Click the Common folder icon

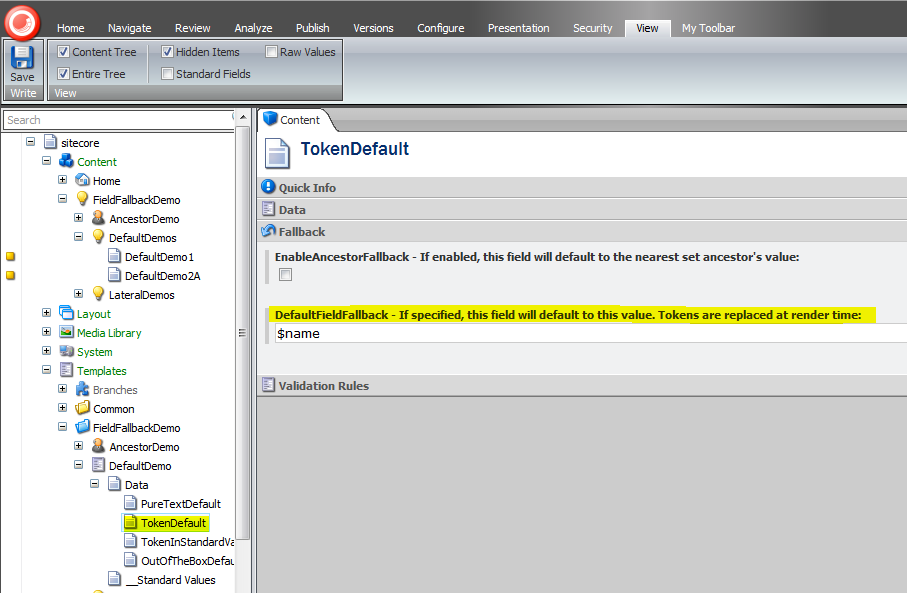[83, 408]
